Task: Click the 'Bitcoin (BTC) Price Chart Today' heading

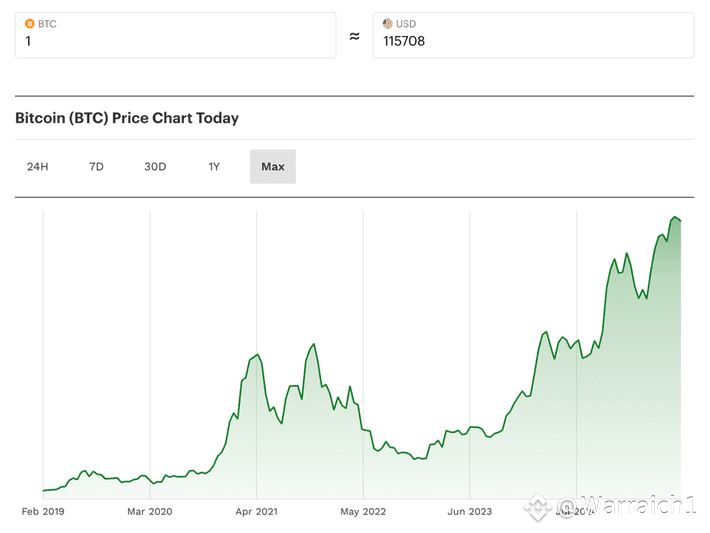Action: pyautogui.click(x=127, y=118)
